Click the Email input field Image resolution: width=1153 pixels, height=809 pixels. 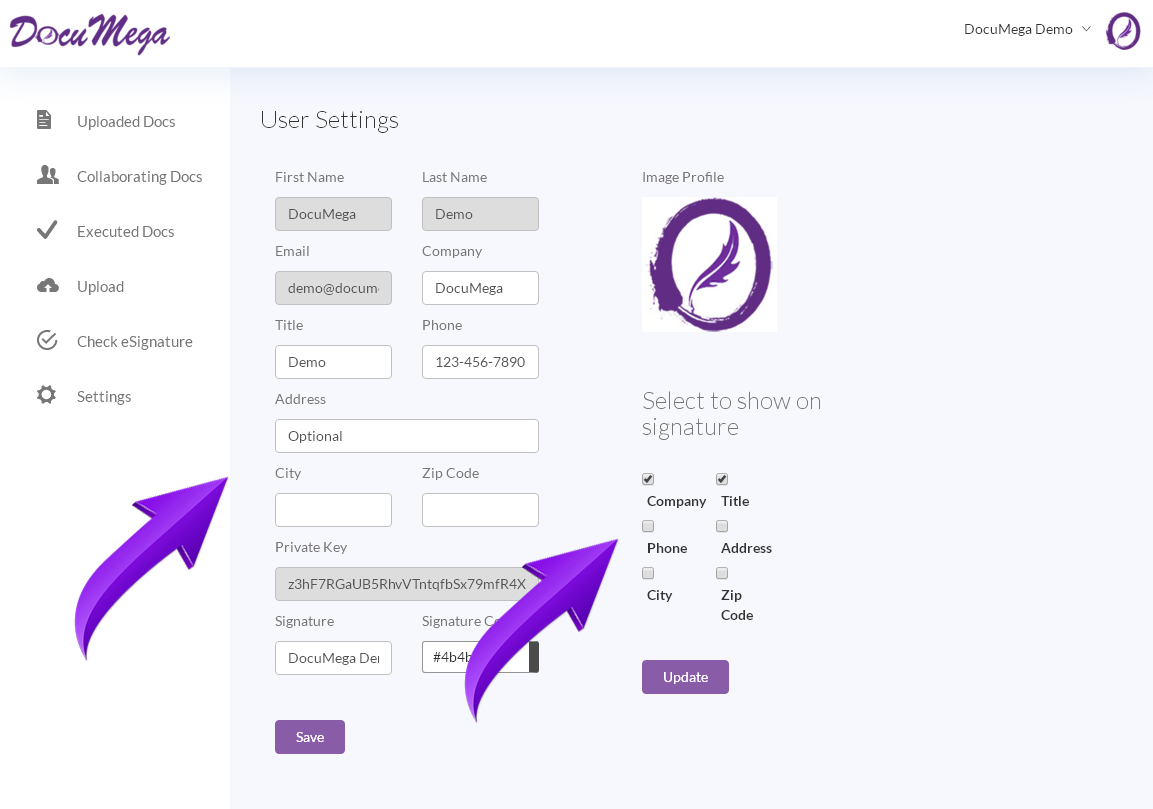333,288
